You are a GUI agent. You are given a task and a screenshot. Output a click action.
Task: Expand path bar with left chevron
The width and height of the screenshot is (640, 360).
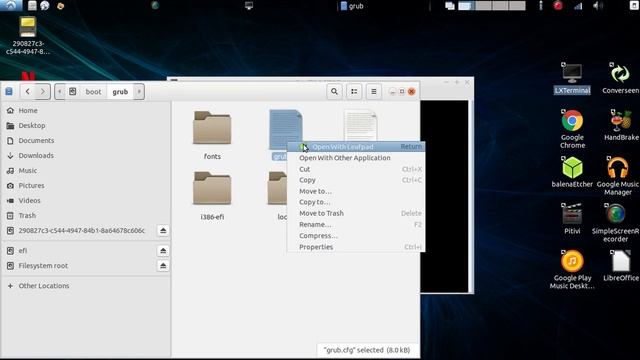coord(60,91)
